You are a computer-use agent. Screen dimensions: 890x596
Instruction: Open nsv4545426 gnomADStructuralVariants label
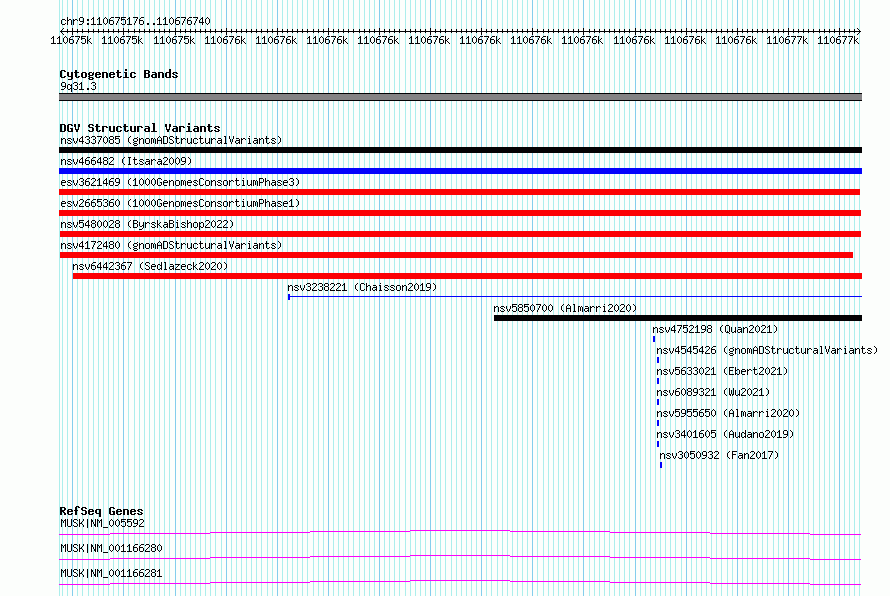[x=767, y=350]
